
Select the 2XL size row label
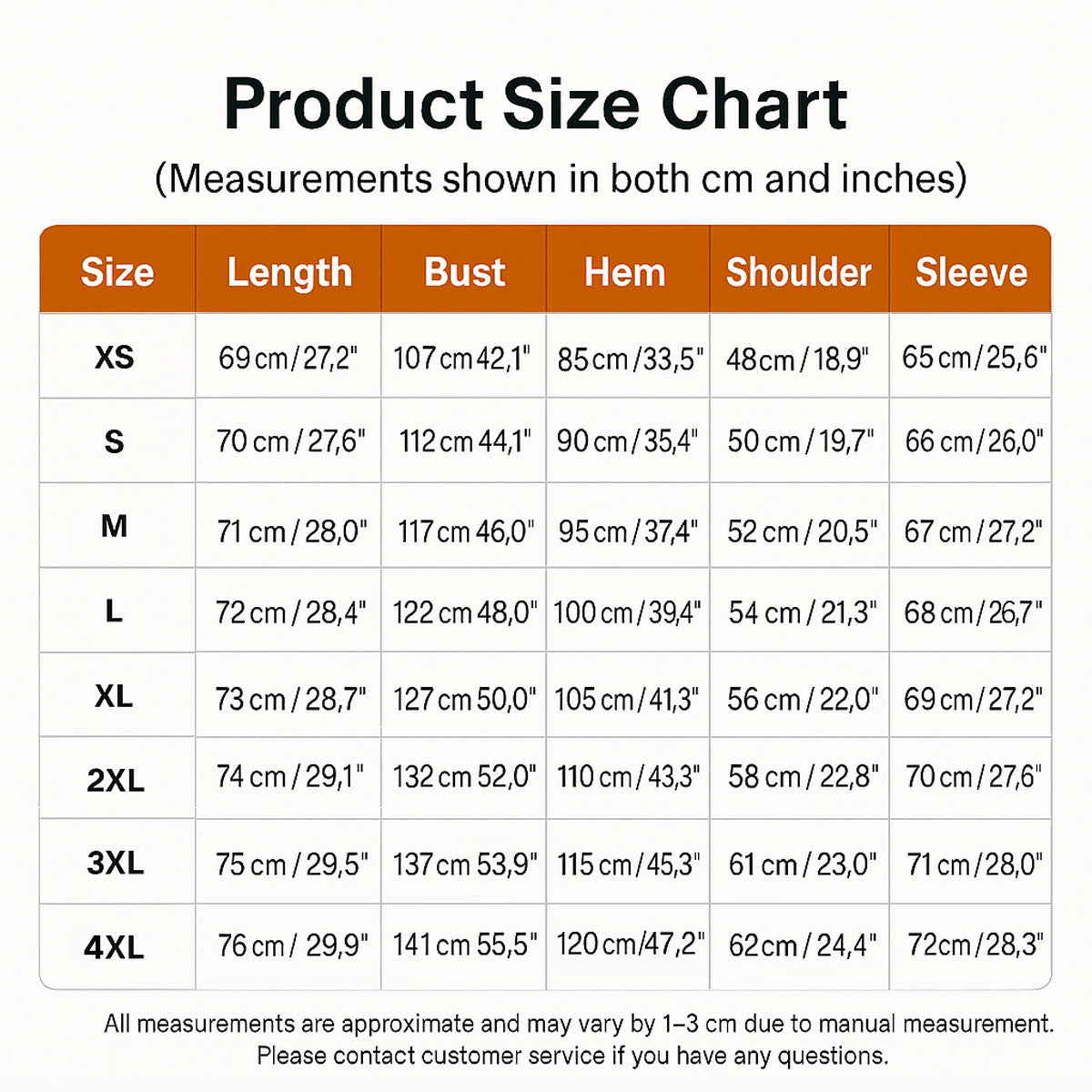[x=116, y=780]
